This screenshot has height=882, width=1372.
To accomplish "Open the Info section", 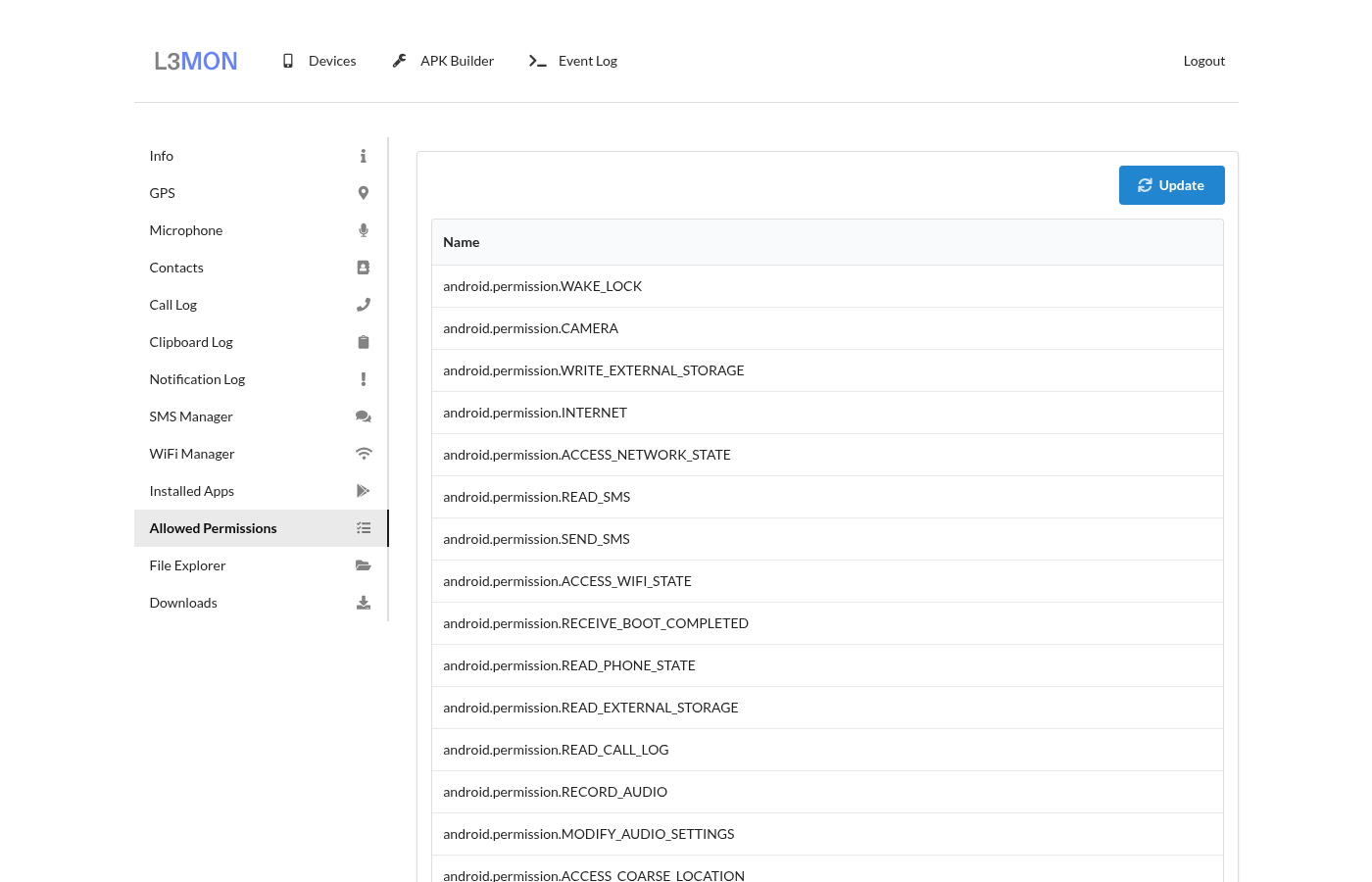I will [261, 156].
